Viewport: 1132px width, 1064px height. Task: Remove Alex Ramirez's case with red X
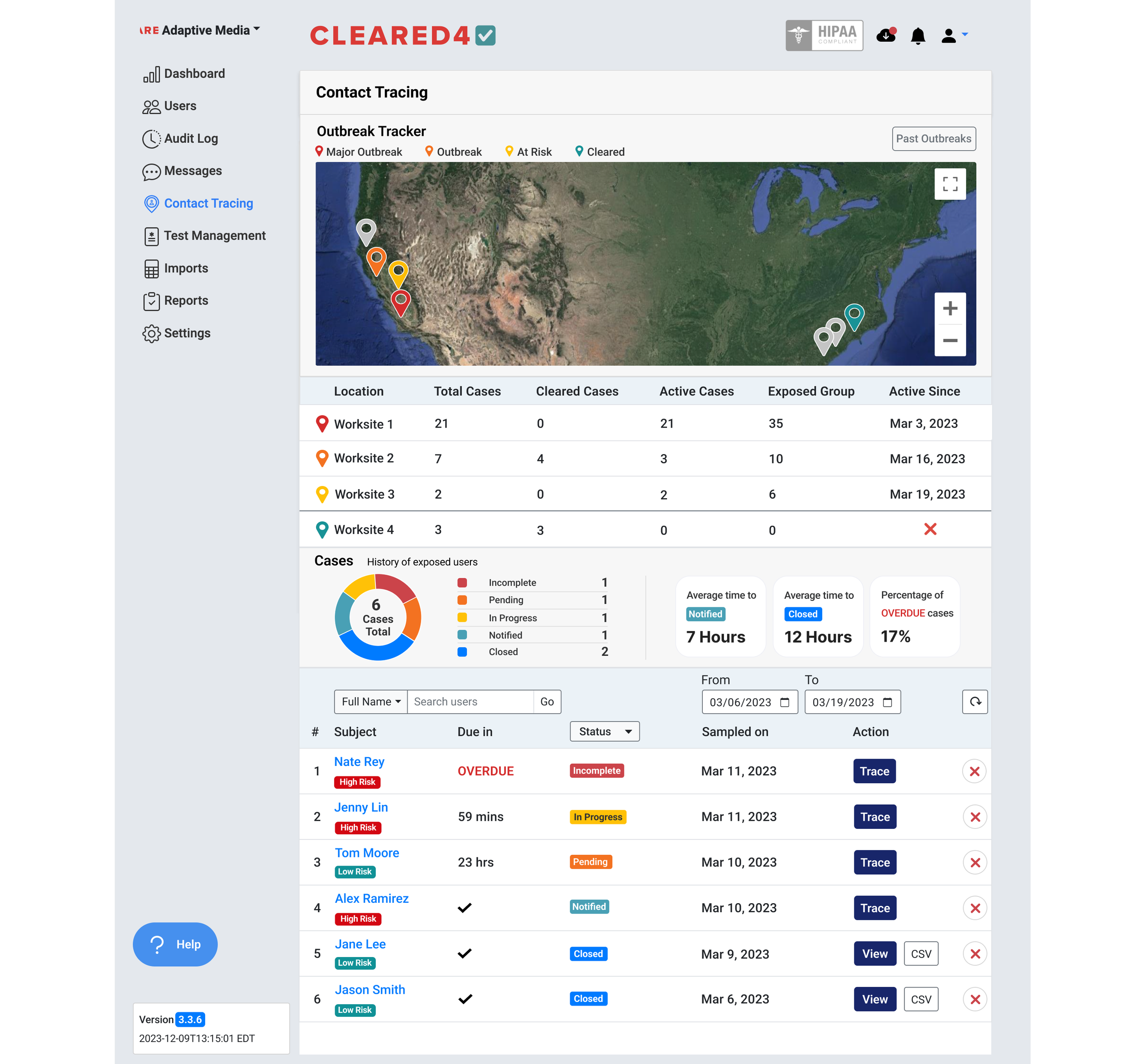tap(975, 908)
